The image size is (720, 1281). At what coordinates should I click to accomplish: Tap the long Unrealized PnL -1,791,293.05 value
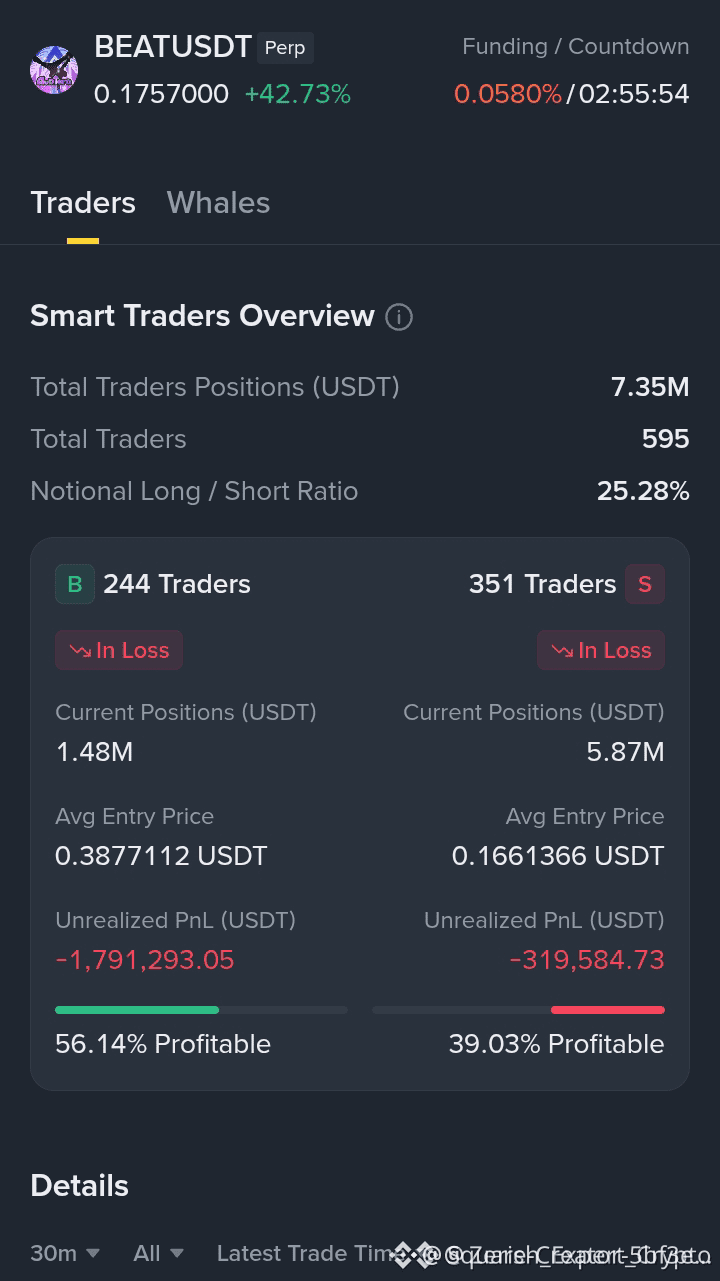click(145, 960)
